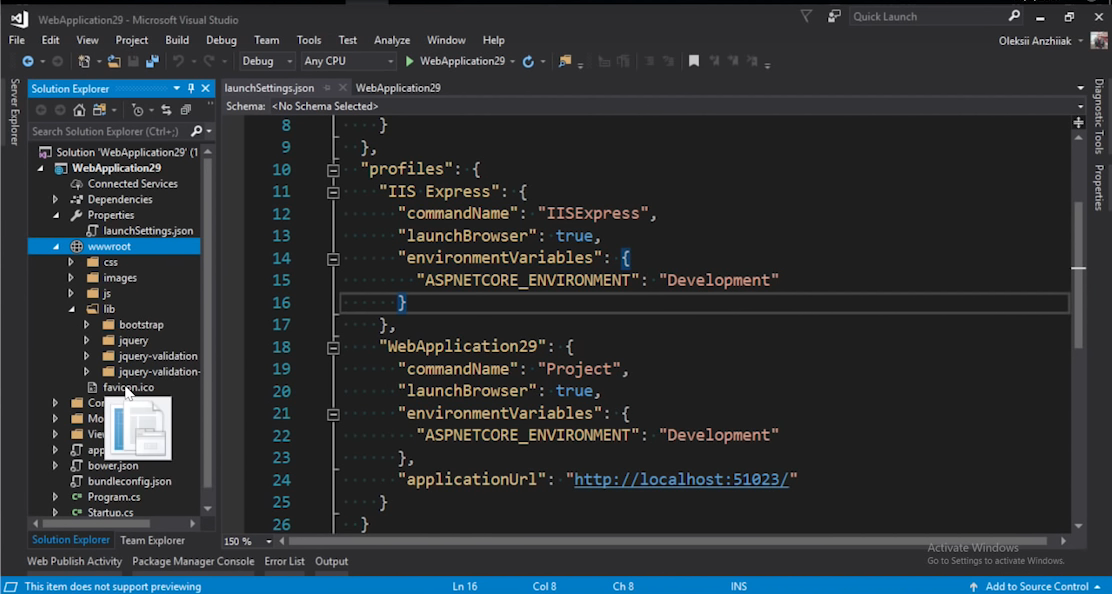Open the Analyze menu

[x=392, y=40]
